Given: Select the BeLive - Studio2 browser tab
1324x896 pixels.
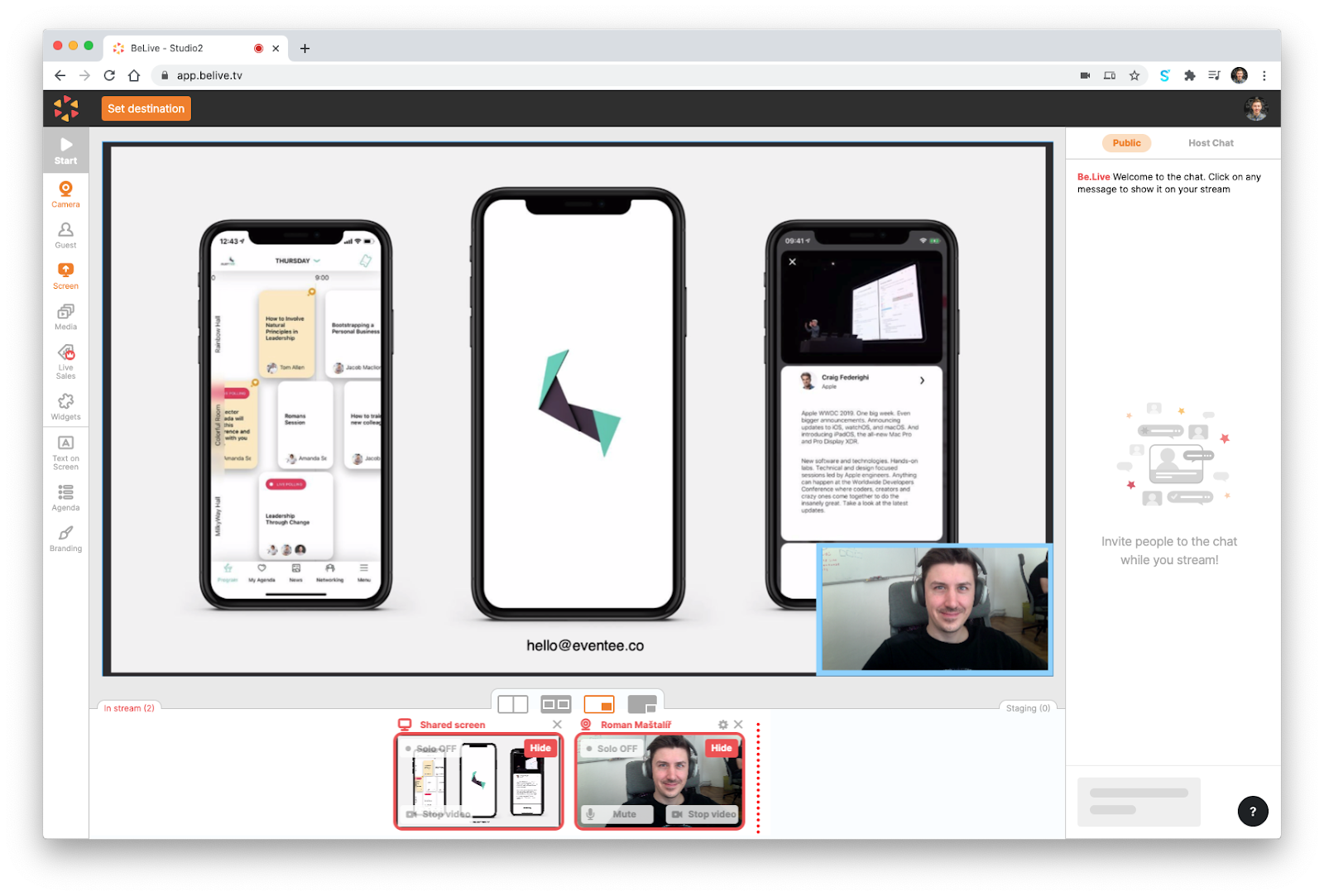Looking at the screenshot, I should coord(196,48).
